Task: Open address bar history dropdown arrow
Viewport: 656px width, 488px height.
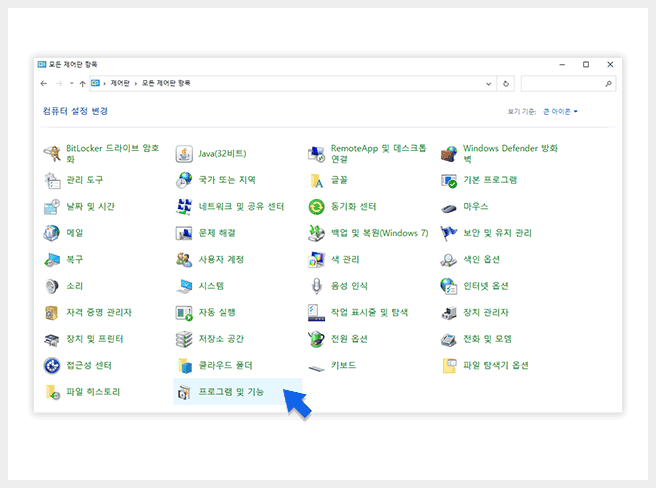Action: [x=491, y=83]
